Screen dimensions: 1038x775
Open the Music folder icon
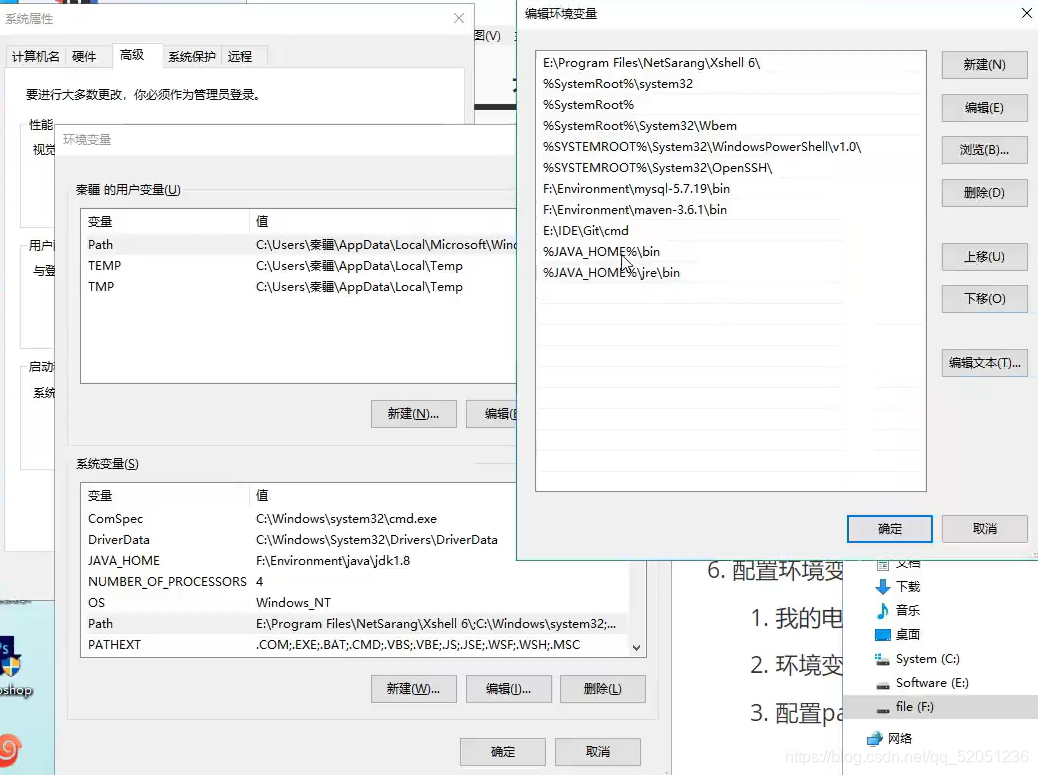882,610
